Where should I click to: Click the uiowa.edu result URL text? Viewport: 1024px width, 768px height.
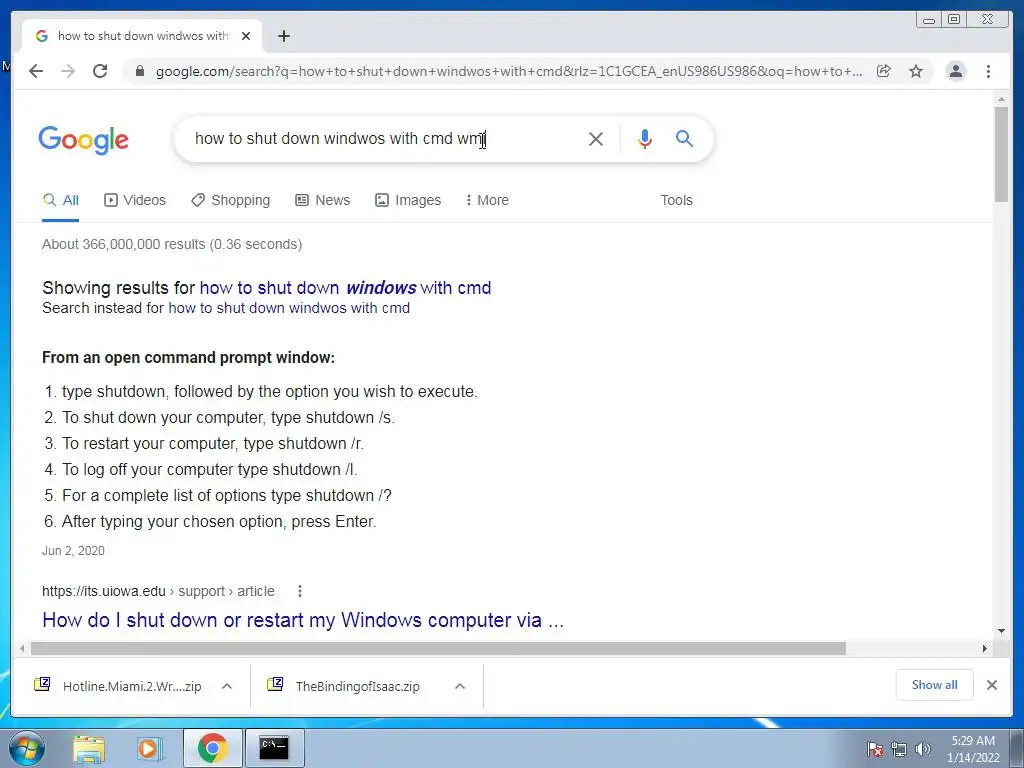[158, 591]
